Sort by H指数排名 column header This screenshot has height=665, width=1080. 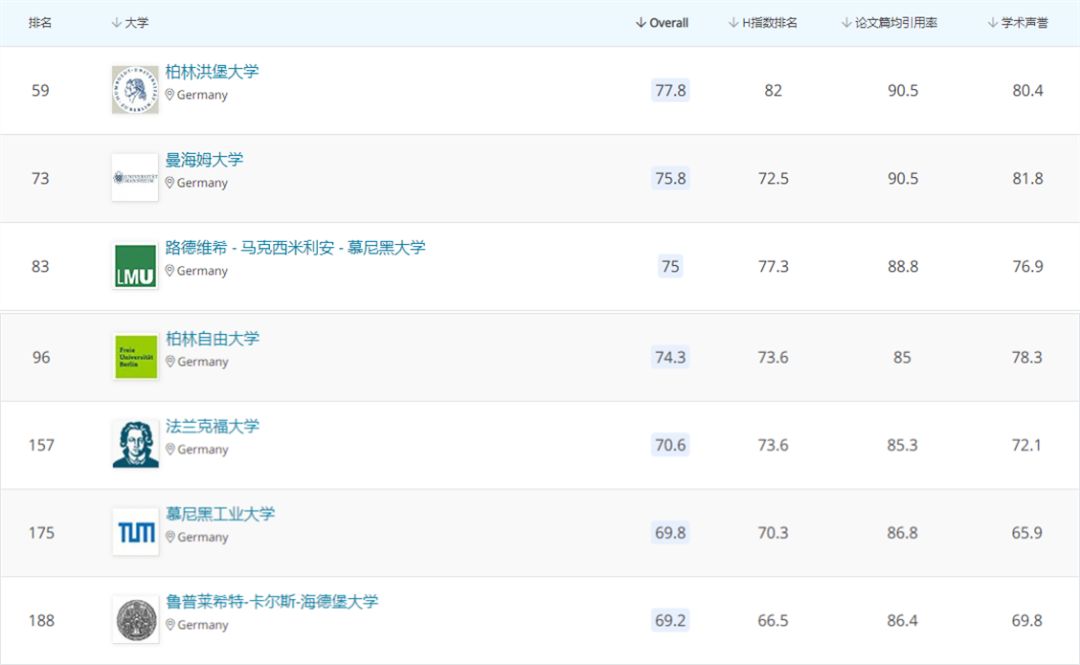coord(763,23)
